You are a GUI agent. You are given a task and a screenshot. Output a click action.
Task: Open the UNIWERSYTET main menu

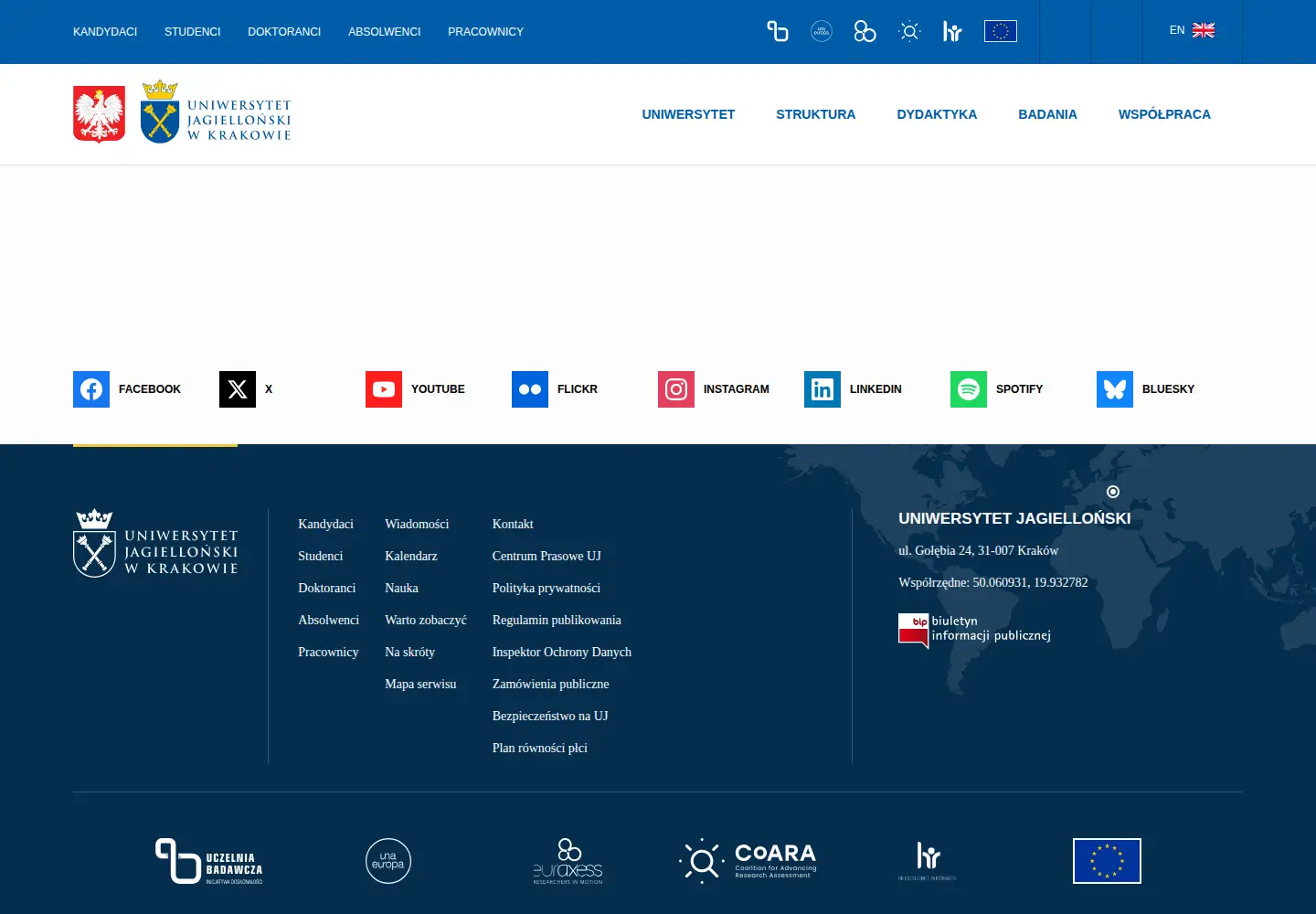[x=688, y=114]
